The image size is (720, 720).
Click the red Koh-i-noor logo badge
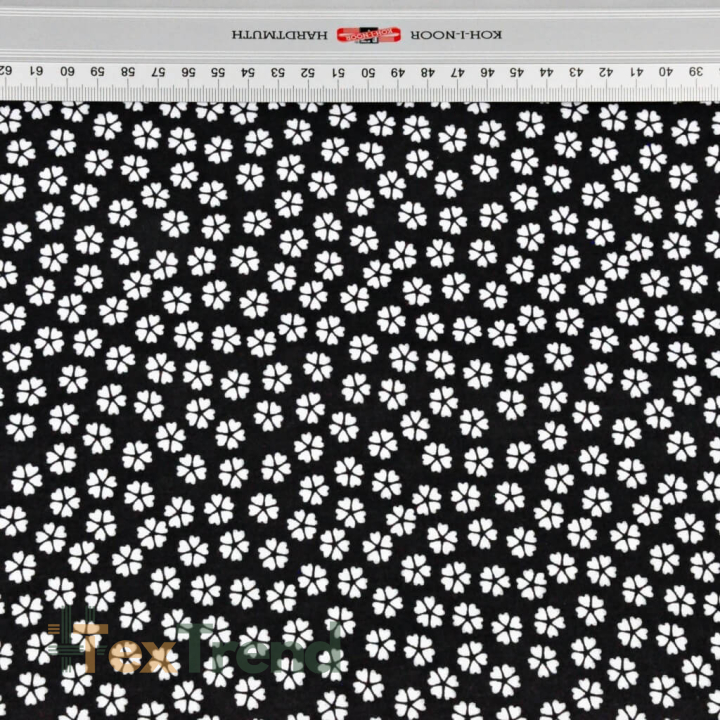(x=369, y=35)
